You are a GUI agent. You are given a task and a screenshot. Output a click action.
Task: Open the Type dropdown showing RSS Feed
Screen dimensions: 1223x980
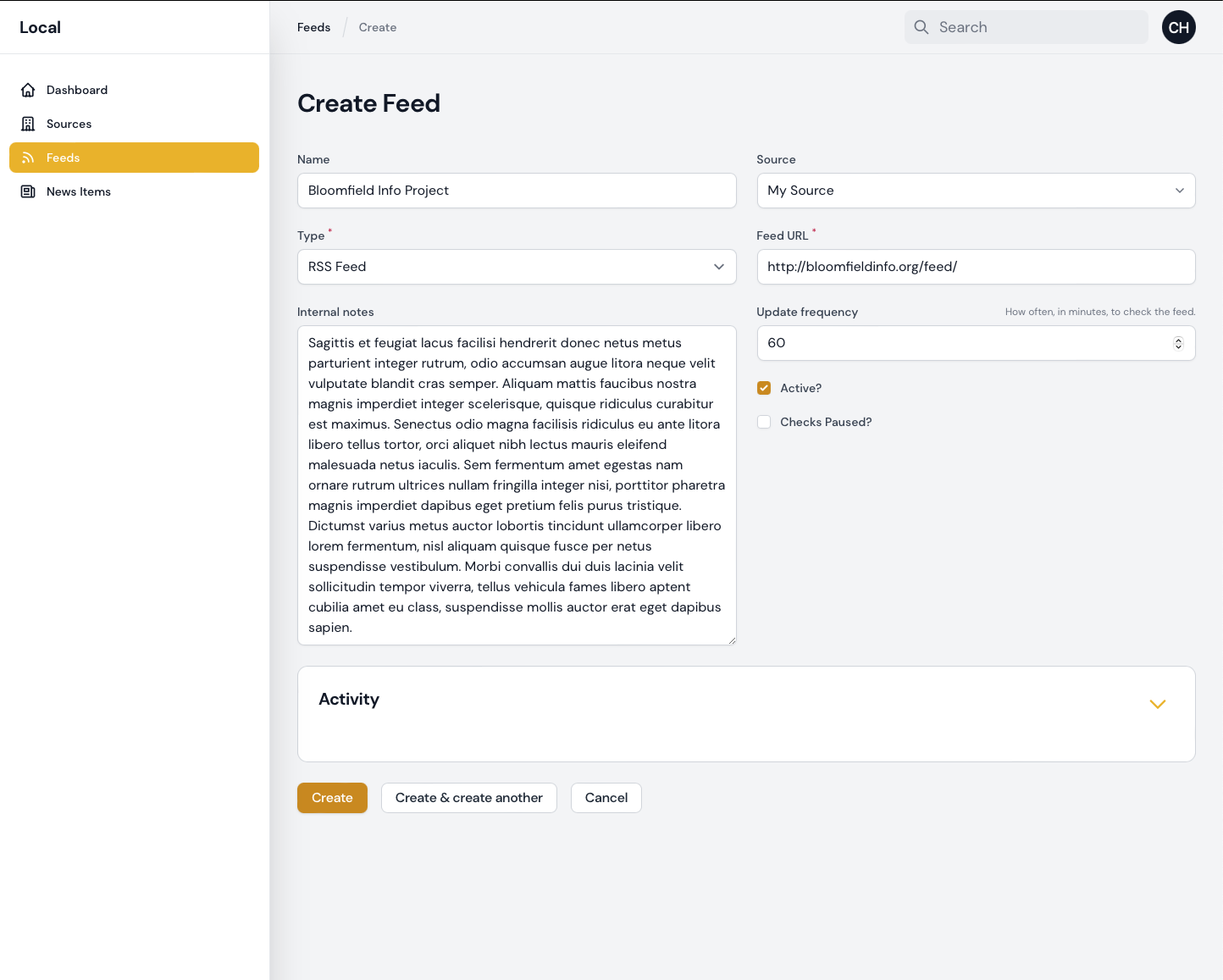click(516, 267)
